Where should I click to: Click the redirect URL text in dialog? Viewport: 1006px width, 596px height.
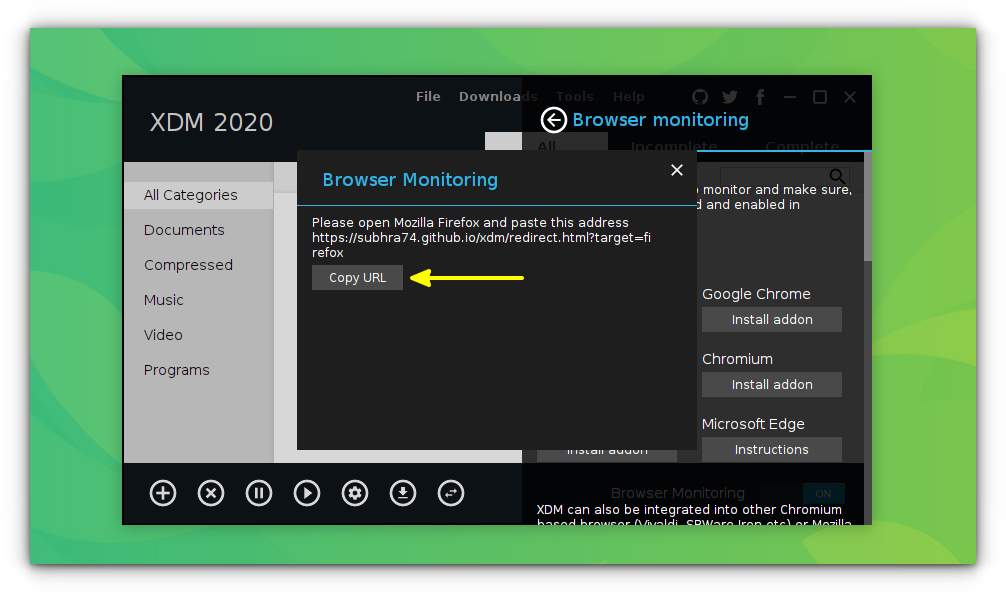pos(481,245)
